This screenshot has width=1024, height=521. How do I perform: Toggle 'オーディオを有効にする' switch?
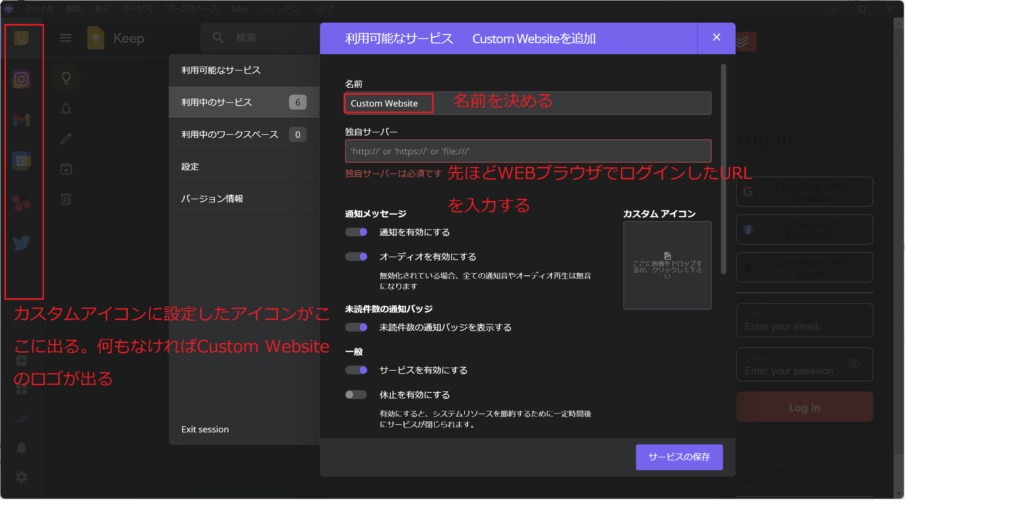(356, 257)
